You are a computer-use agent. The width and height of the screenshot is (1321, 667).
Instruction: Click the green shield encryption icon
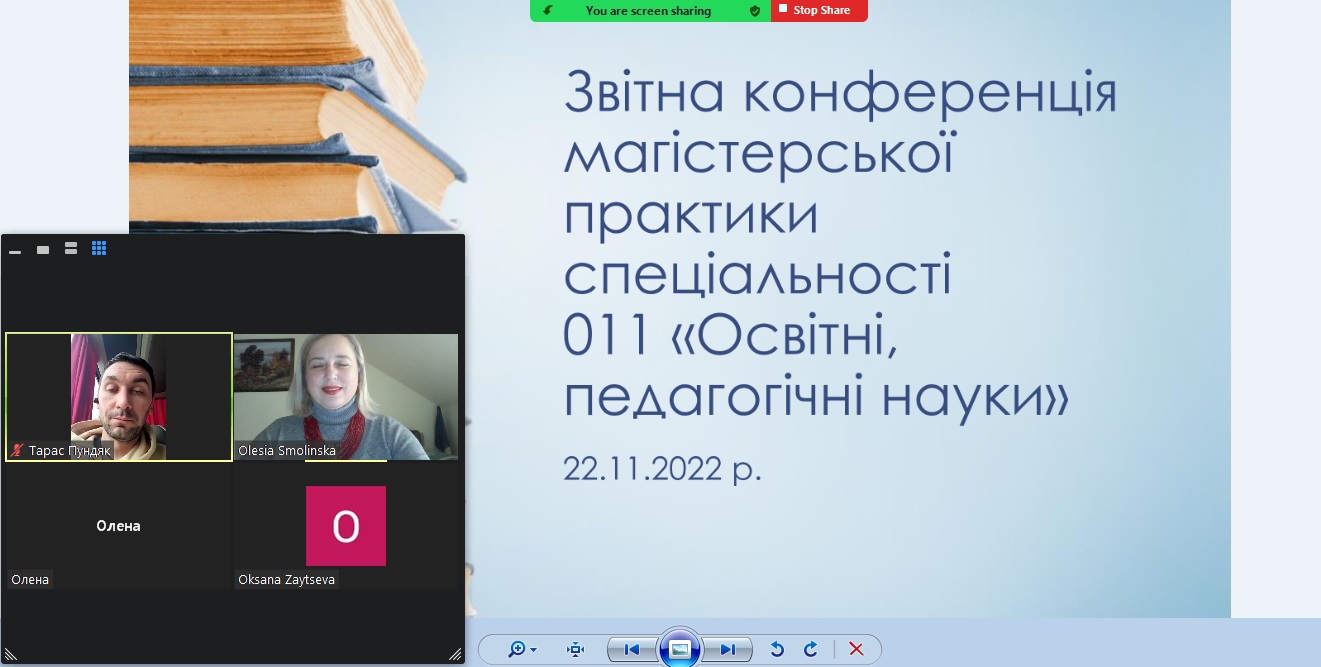(x=755, y=11)
